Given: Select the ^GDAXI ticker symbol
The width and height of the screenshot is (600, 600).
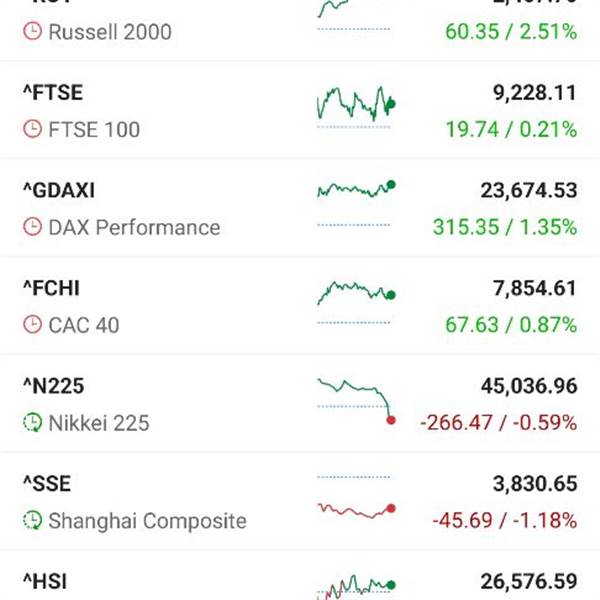Looking at the screenshot, I should click(x=59, y=191).
